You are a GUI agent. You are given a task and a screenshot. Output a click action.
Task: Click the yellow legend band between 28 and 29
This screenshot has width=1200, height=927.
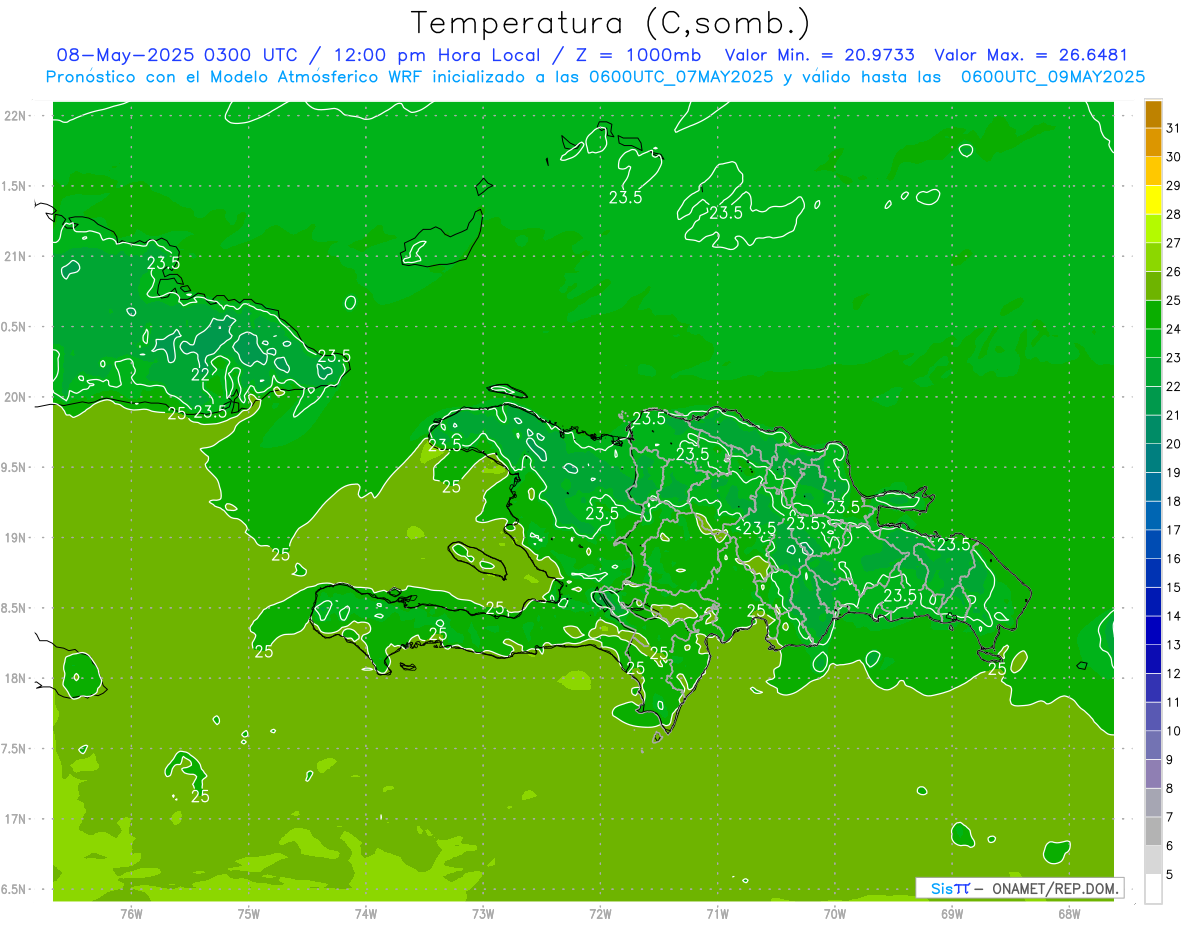tap(1153, 200)
